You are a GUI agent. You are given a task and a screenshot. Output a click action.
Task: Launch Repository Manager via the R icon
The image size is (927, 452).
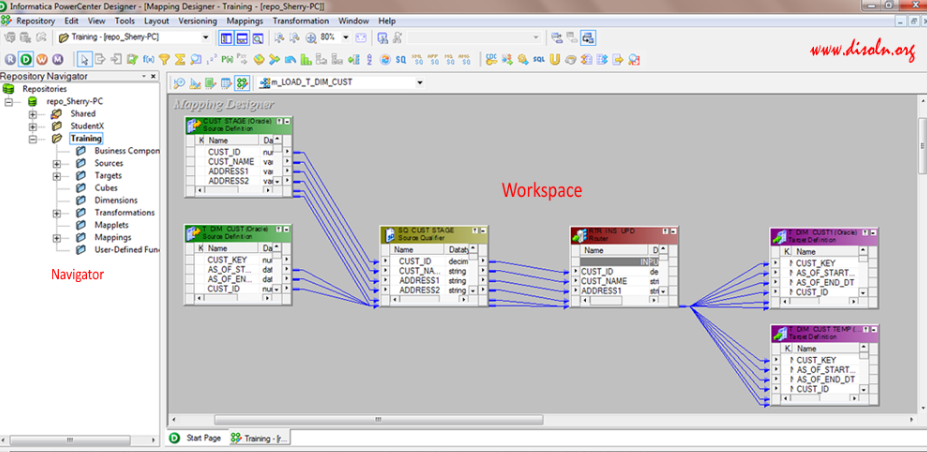[x=10, y=59]
